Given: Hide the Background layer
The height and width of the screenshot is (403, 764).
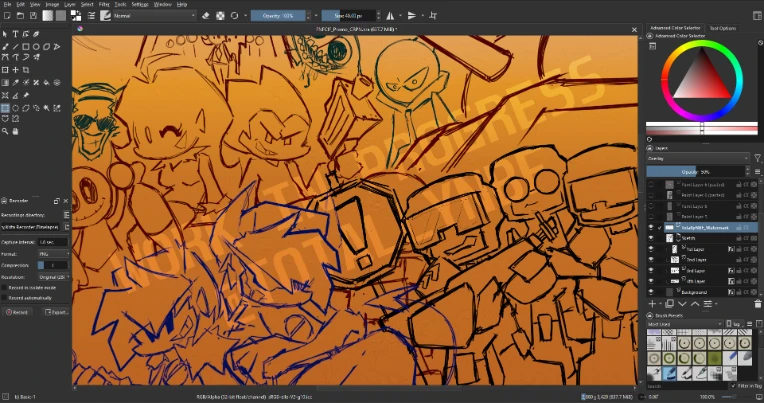Looking at the screenshot, I should click(651, 292).
